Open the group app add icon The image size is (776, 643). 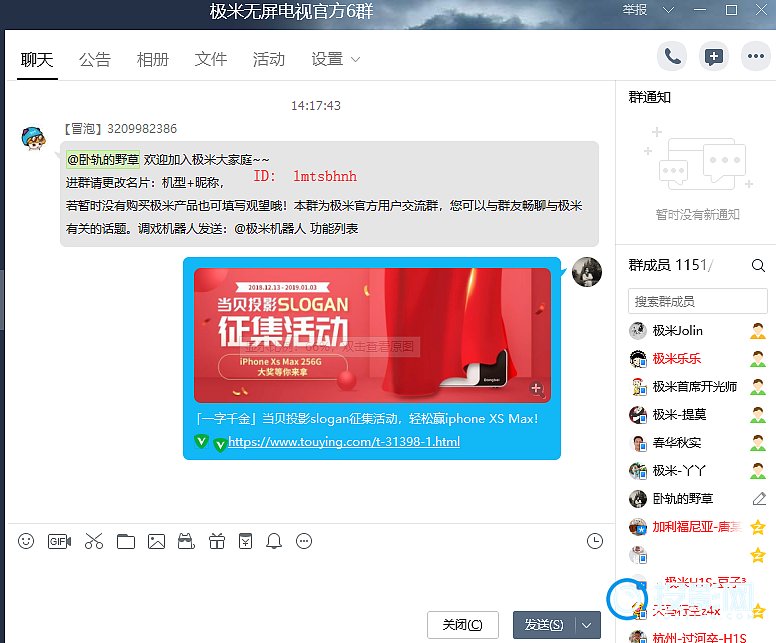pos(714,57)
